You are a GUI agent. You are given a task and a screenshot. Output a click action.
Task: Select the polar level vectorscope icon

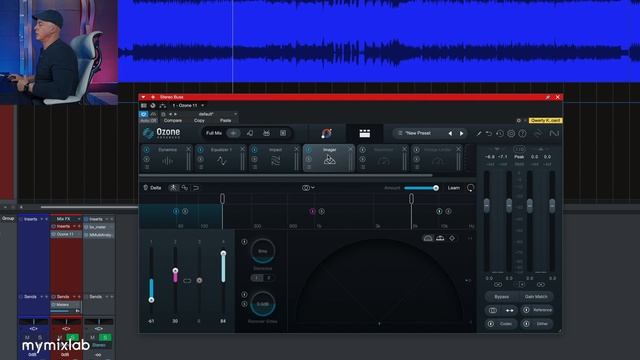pyautogui.click(x=440, y=238)
